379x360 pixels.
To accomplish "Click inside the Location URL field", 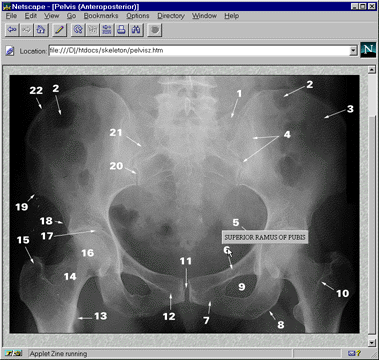I will click(199, 51).
